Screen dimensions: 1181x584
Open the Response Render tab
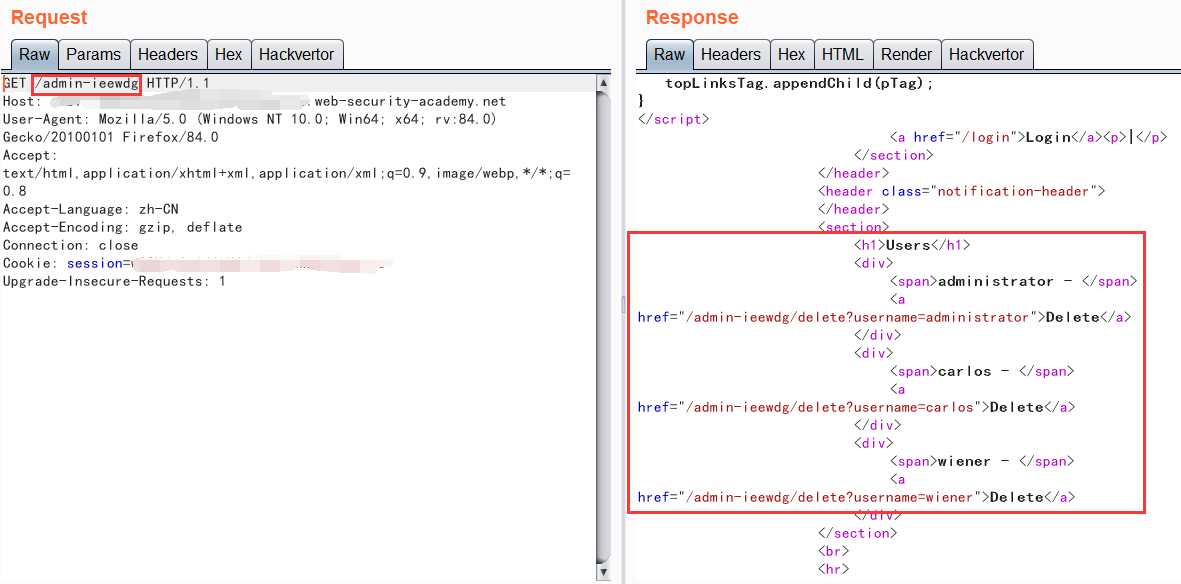point(906,55)
